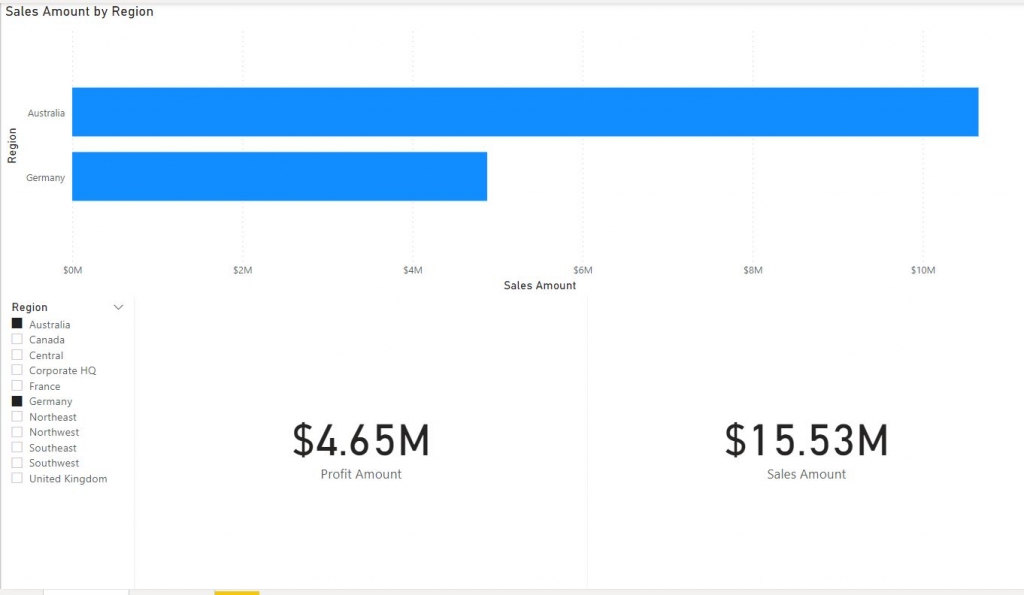This screenshot has width=1024, height=595.
Task: Enable the Southeast region filter
Action: (15, 447)
